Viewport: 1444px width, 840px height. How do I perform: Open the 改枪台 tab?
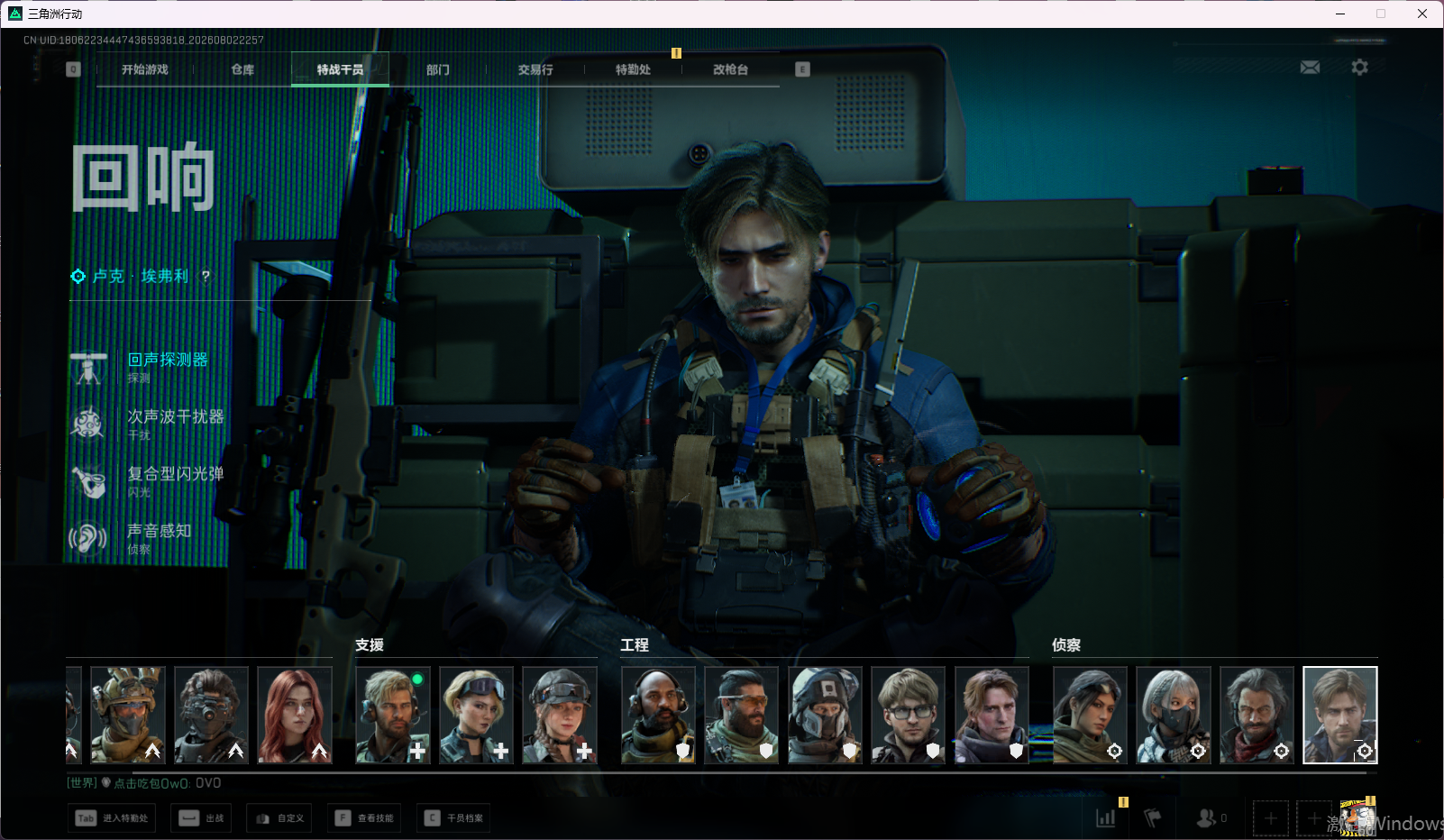pos(730,69)
